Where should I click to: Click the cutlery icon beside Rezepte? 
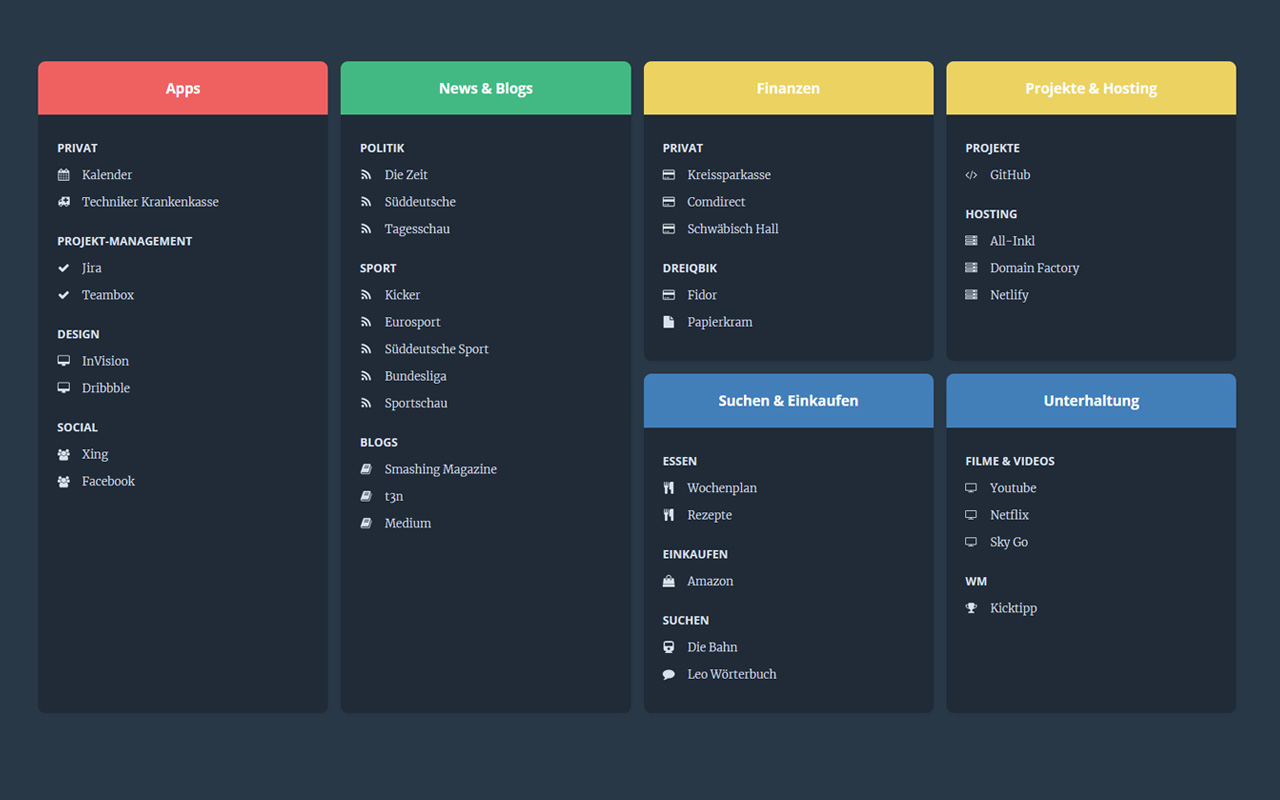669,515
